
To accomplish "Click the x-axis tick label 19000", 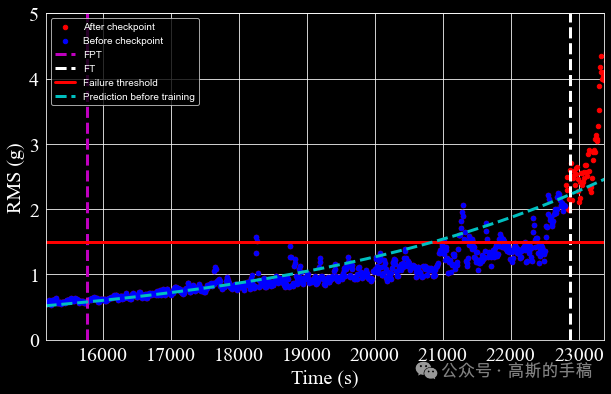I will (x=307, y=355).
